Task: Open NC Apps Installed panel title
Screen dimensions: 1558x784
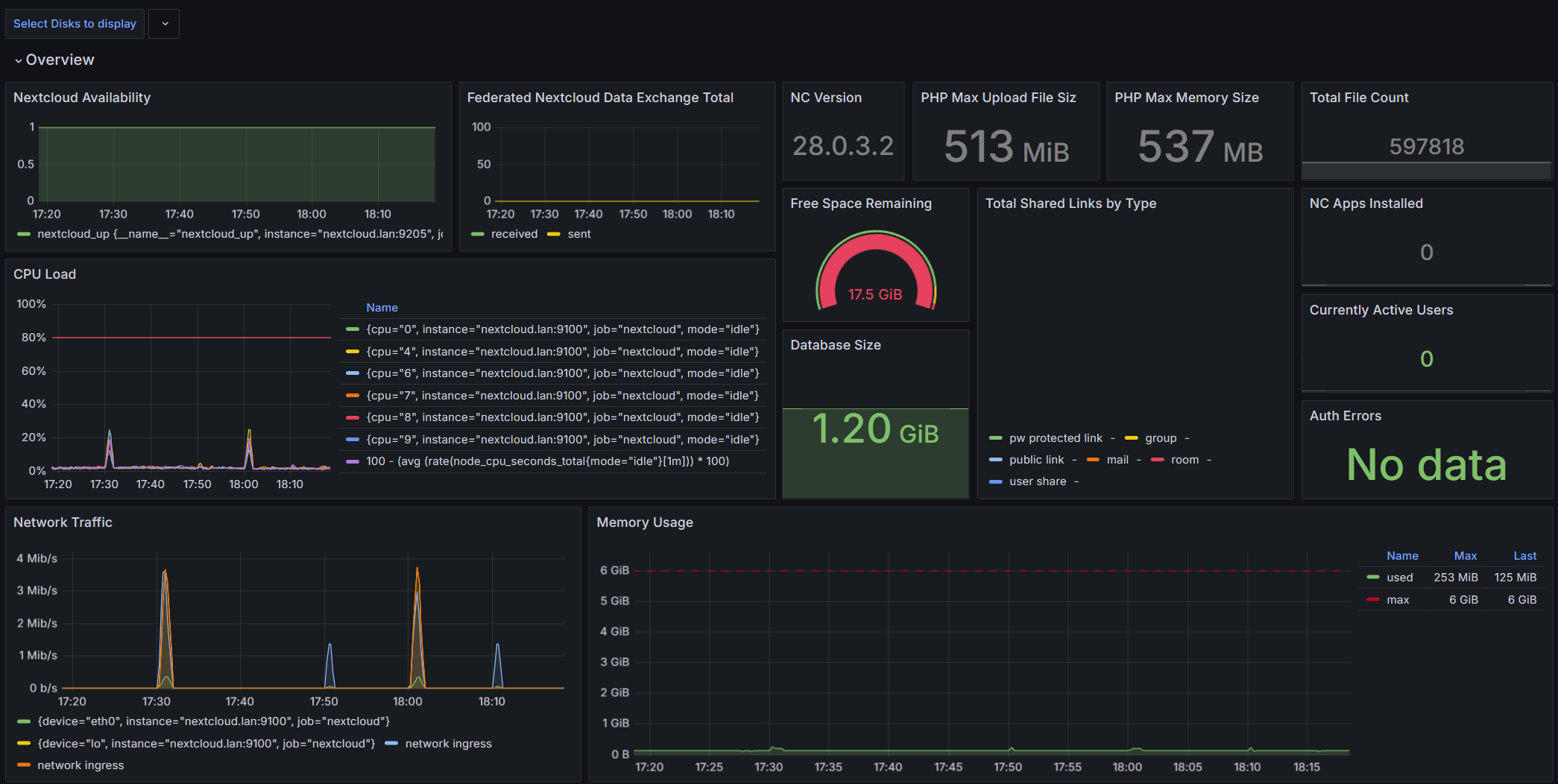Action: click(x=1366, y=203)
